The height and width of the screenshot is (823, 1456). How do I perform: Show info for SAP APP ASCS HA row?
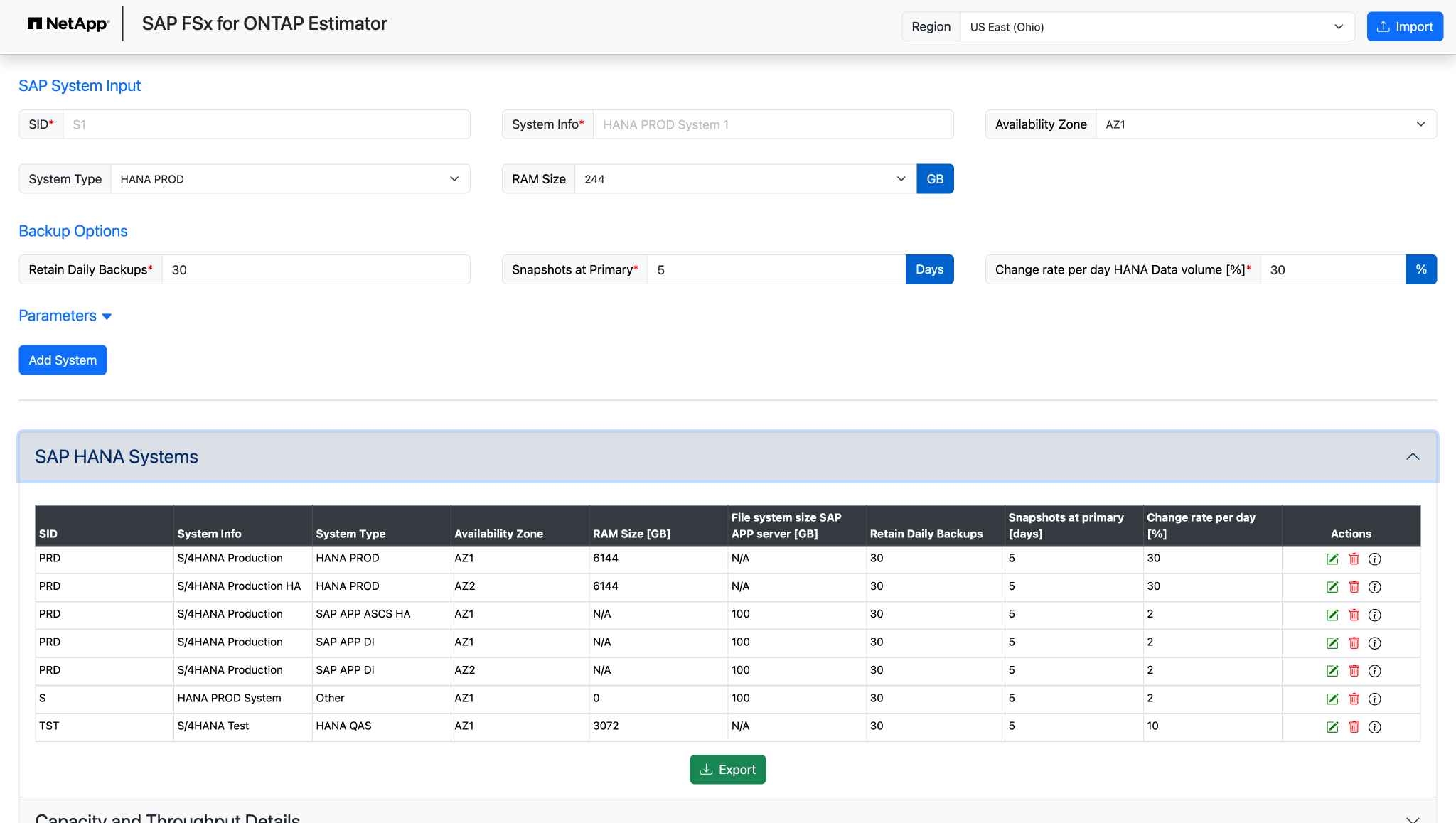tap(1375, 615)
